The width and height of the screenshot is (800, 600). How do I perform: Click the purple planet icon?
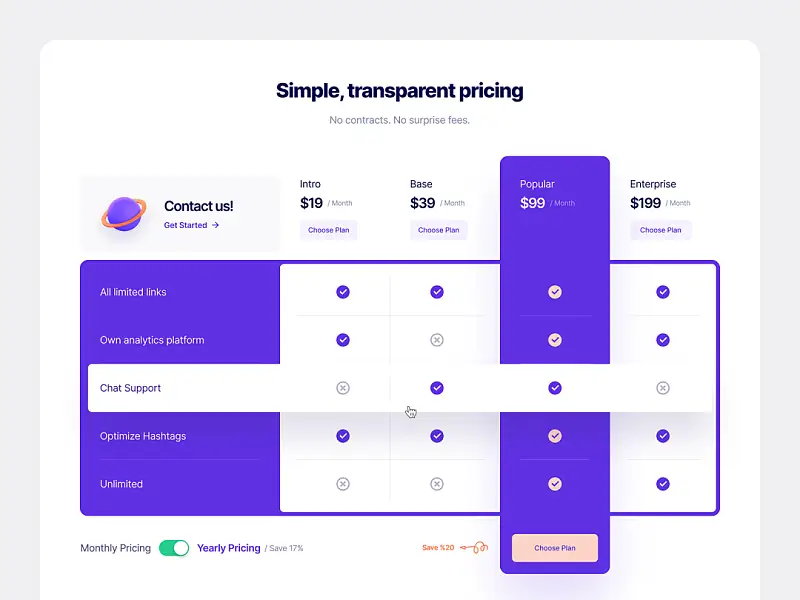pyautogui.click(x=124, y=214)
